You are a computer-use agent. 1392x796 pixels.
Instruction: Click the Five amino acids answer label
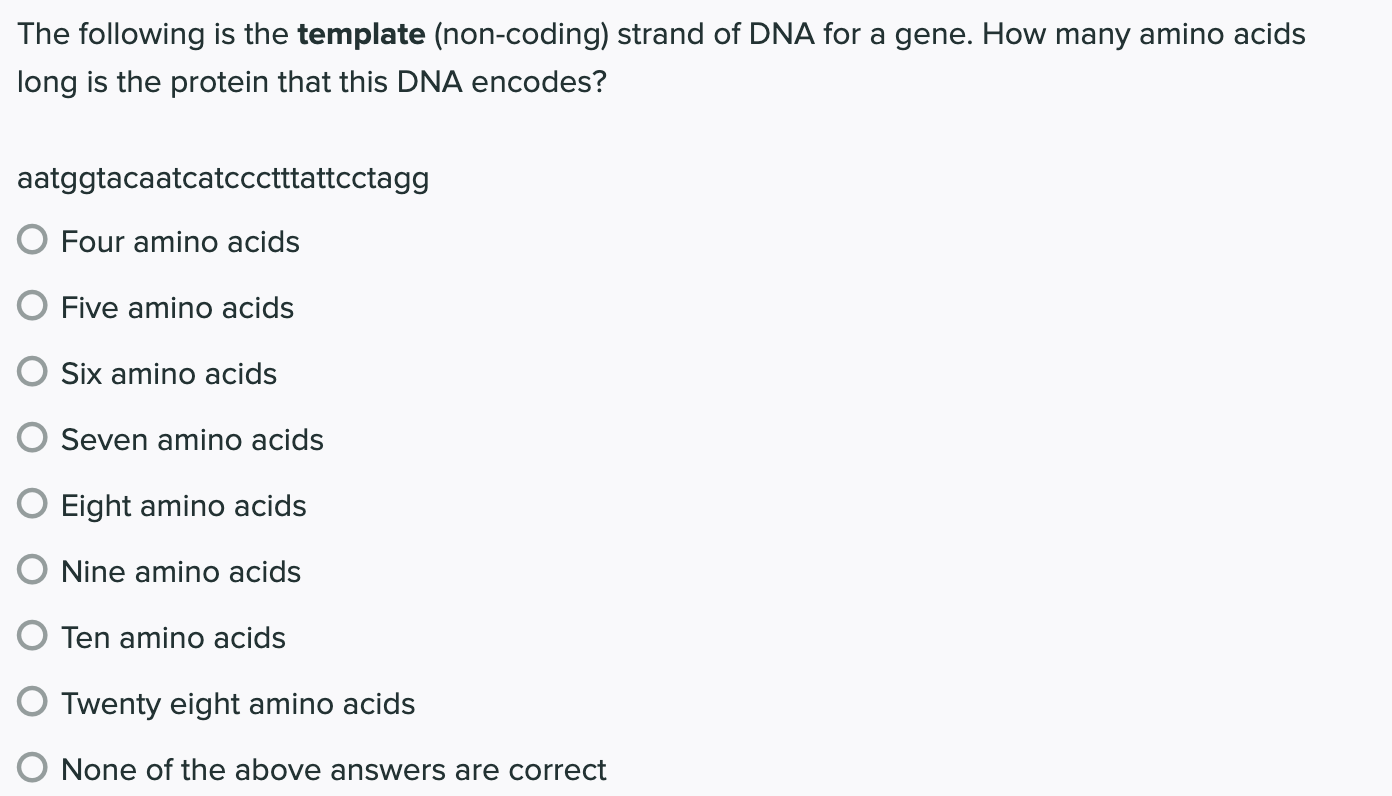pyautogui.click(x=177, y=307)
